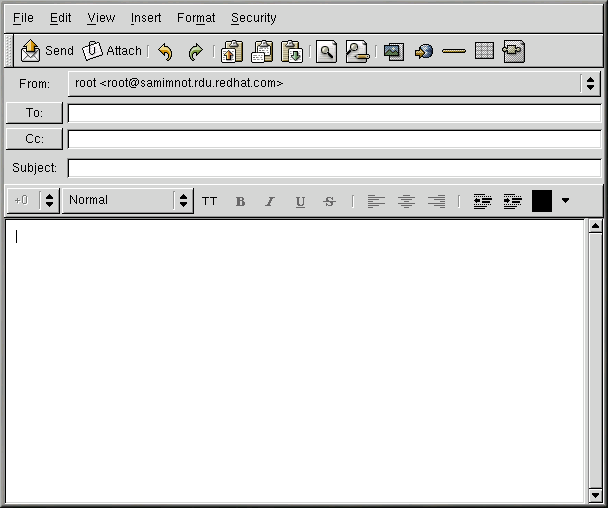The height and width of the screenshot is (508, 608).
Task: Open the Security menu
Action: tap(253, 18)
